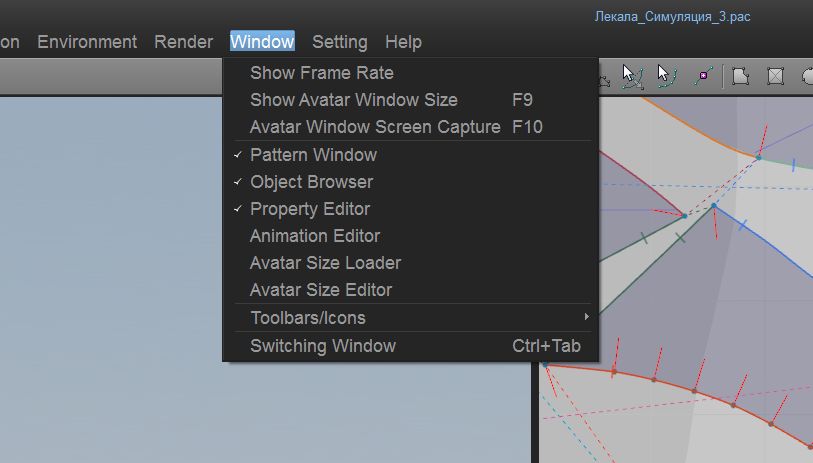The width and height of the screenshot is (813, 463).
Task: Select Show Avatar Window Size
Action: [x=354, y=100]
